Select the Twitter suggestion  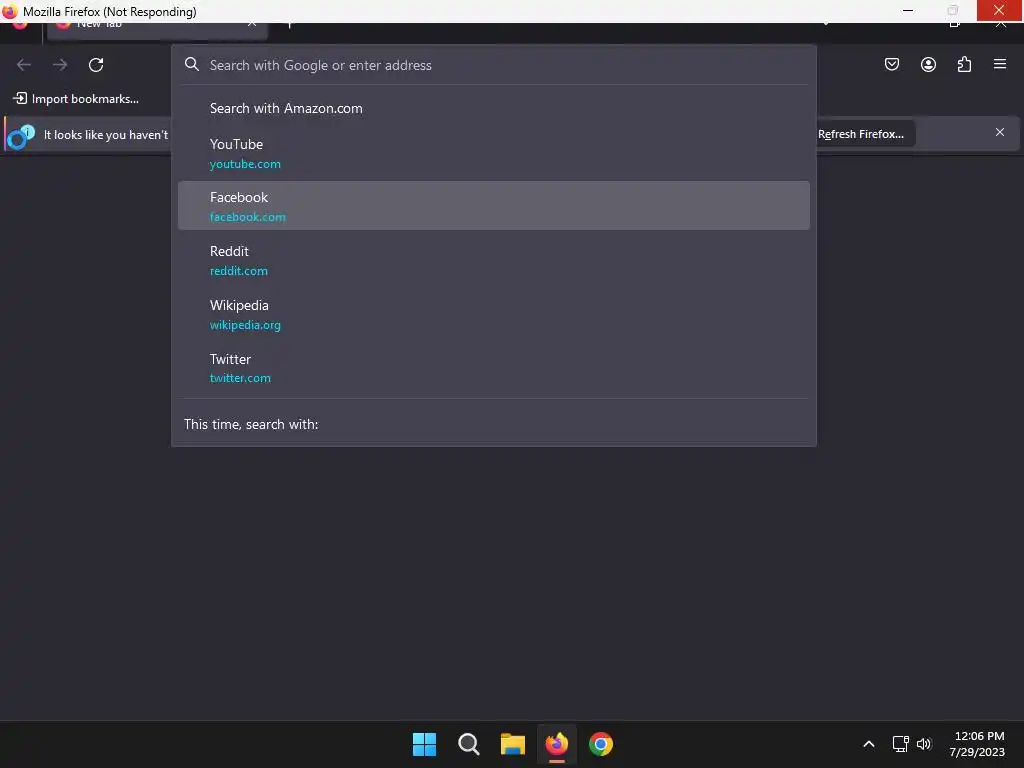494,368
